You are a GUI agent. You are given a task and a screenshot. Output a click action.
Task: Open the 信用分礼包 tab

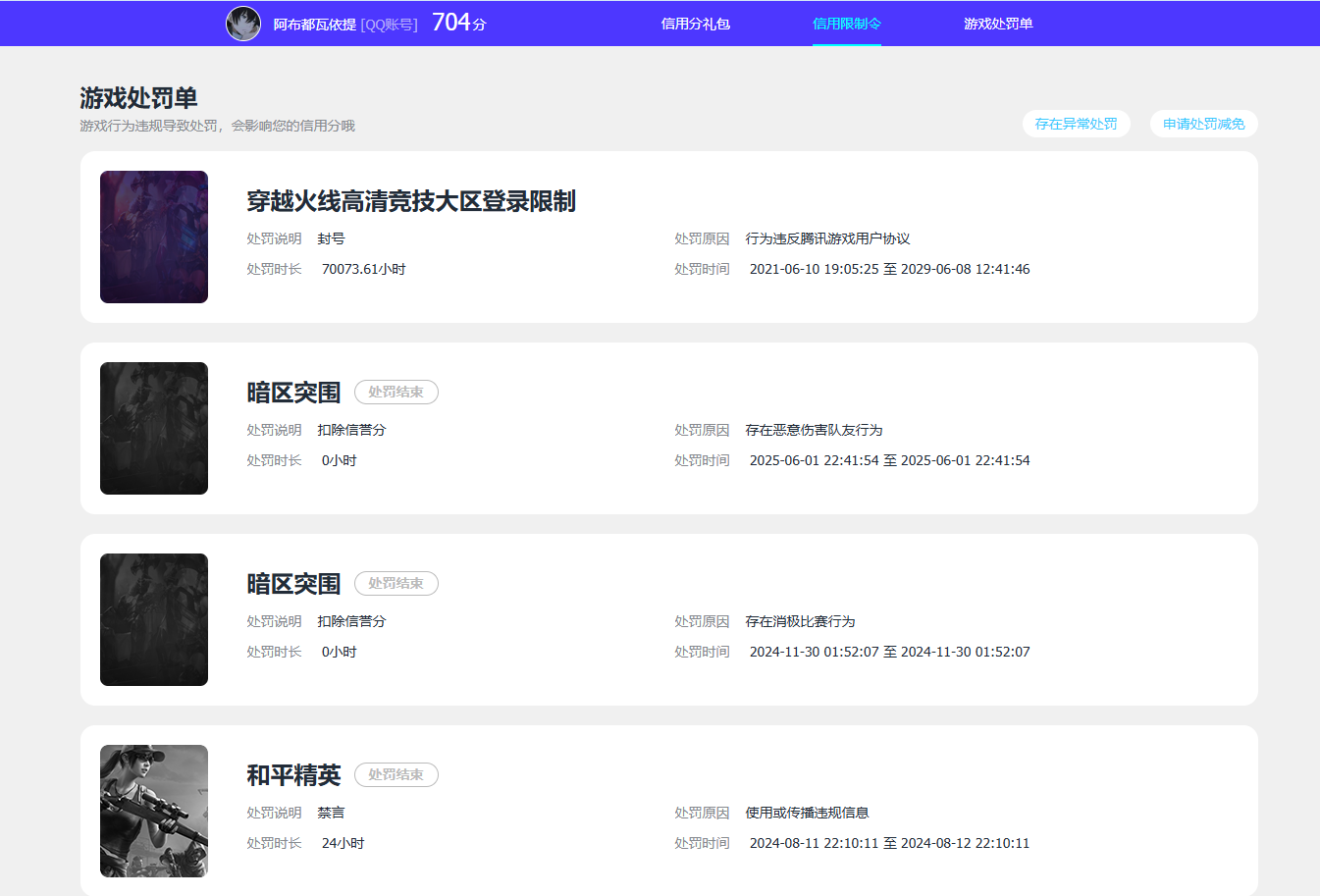click(x=696, y=24)
